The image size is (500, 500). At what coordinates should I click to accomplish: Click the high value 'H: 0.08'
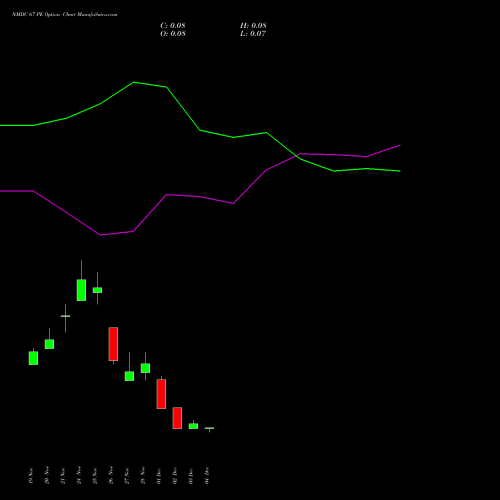[x=253, y=26]
